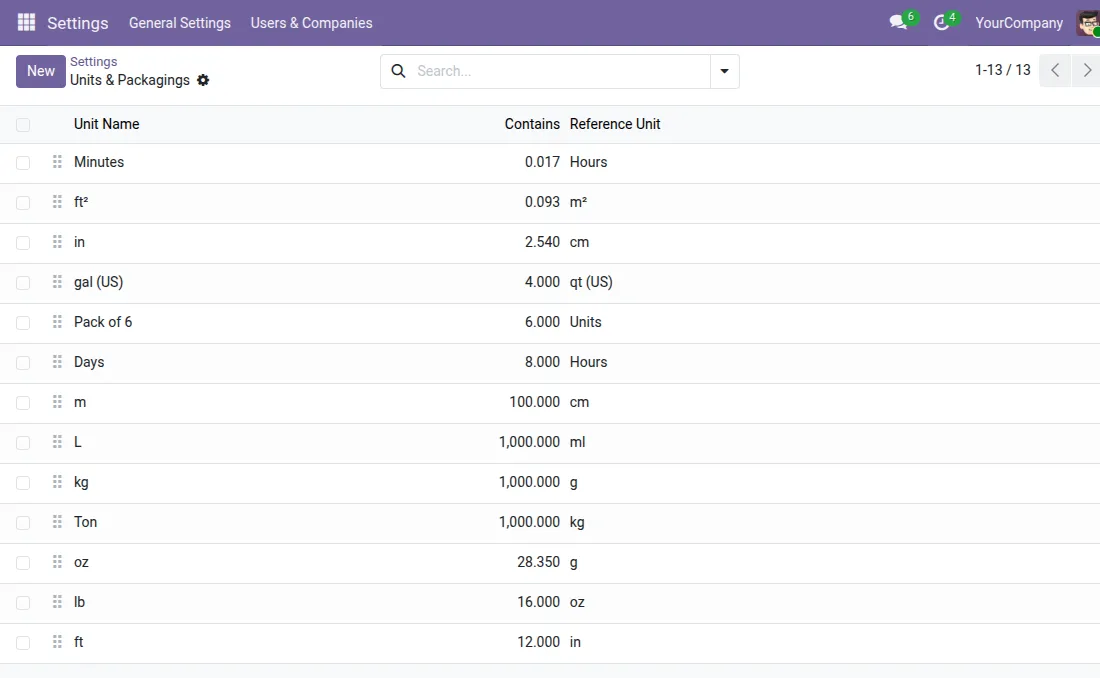Grab the drag handle for Minutes row
Image resolution: width=1100 pixels, height=678 pixels.
tap(57, 162)
